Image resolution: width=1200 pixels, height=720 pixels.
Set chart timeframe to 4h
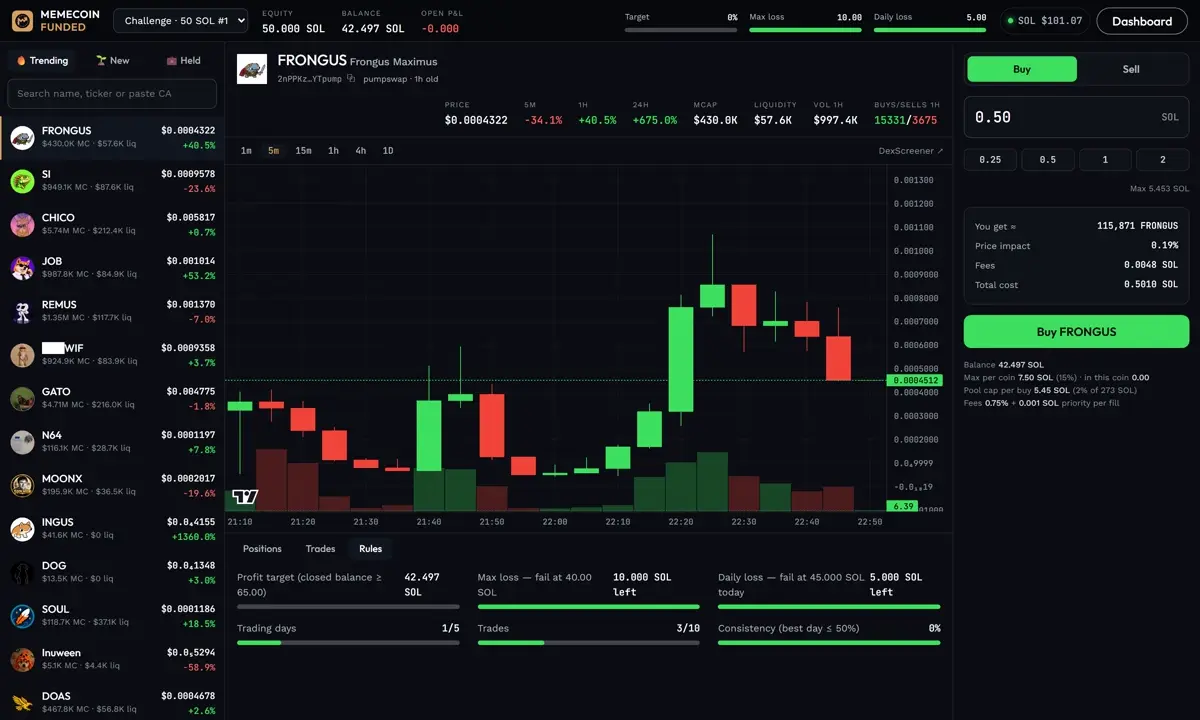point(361,151)
